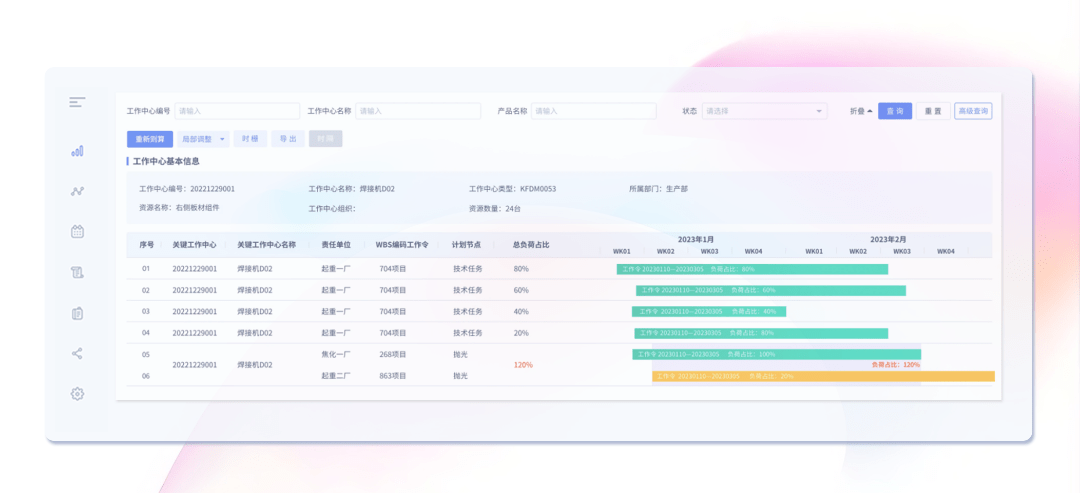This screenshot has width=1080, height=493.
Task: Click the 2023年2月 timeline header
Action: [x=888, y=240]
